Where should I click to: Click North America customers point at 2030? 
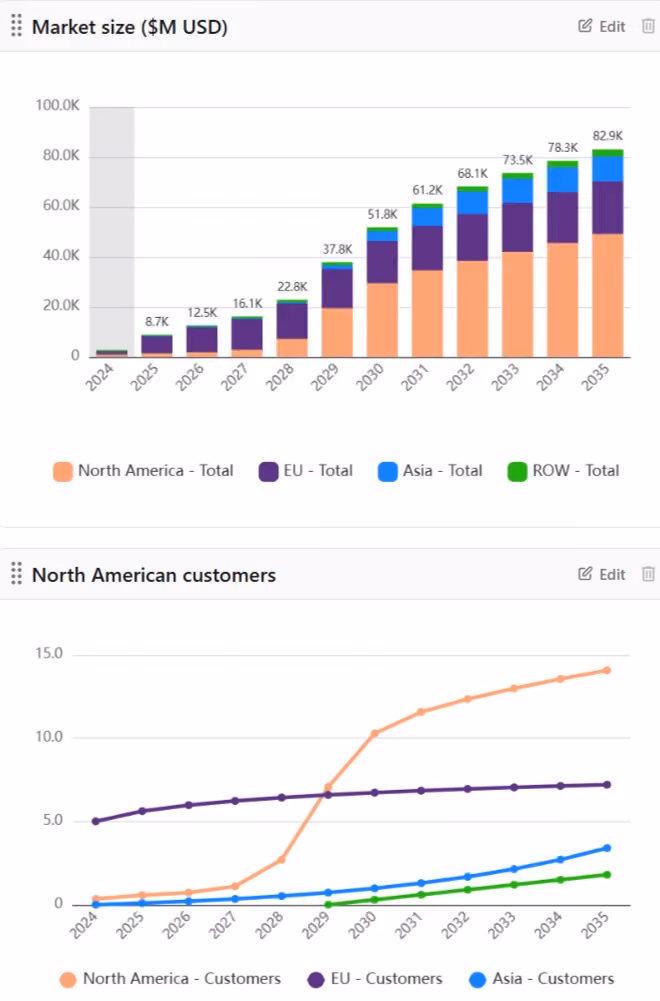pos(375,734)
